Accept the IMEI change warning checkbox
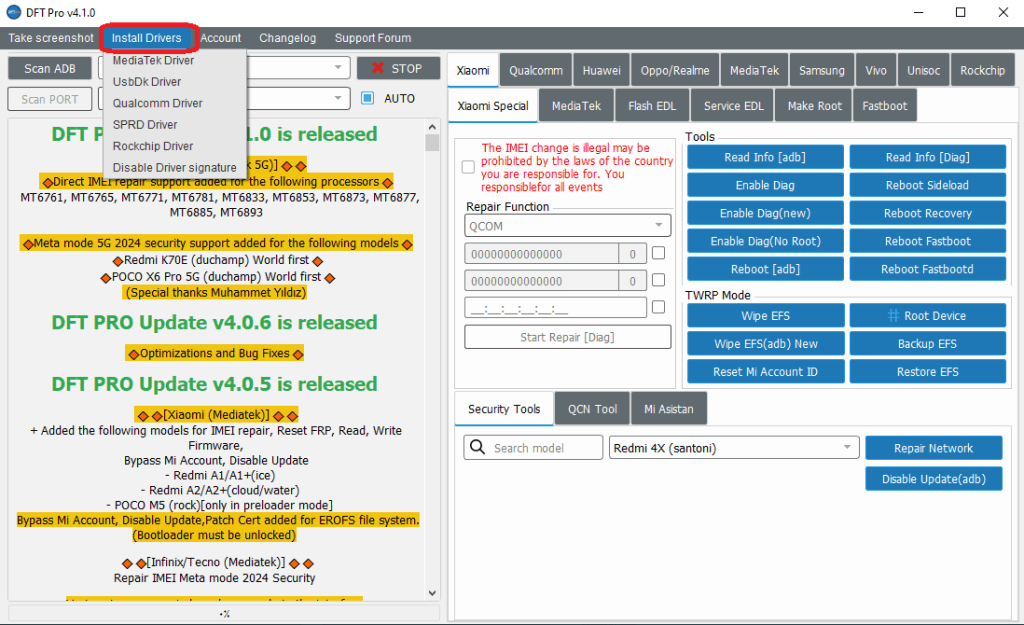Screen dimensions: 1024x625 tap(468, 167)
